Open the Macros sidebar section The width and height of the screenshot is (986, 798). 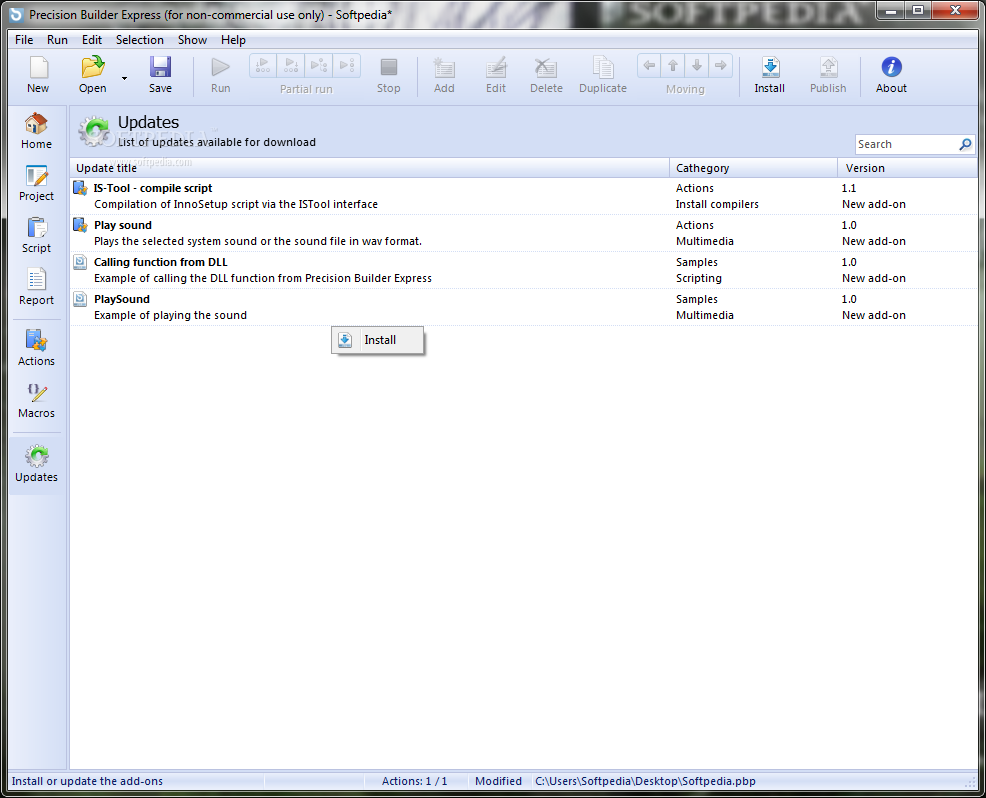[36, 401]
